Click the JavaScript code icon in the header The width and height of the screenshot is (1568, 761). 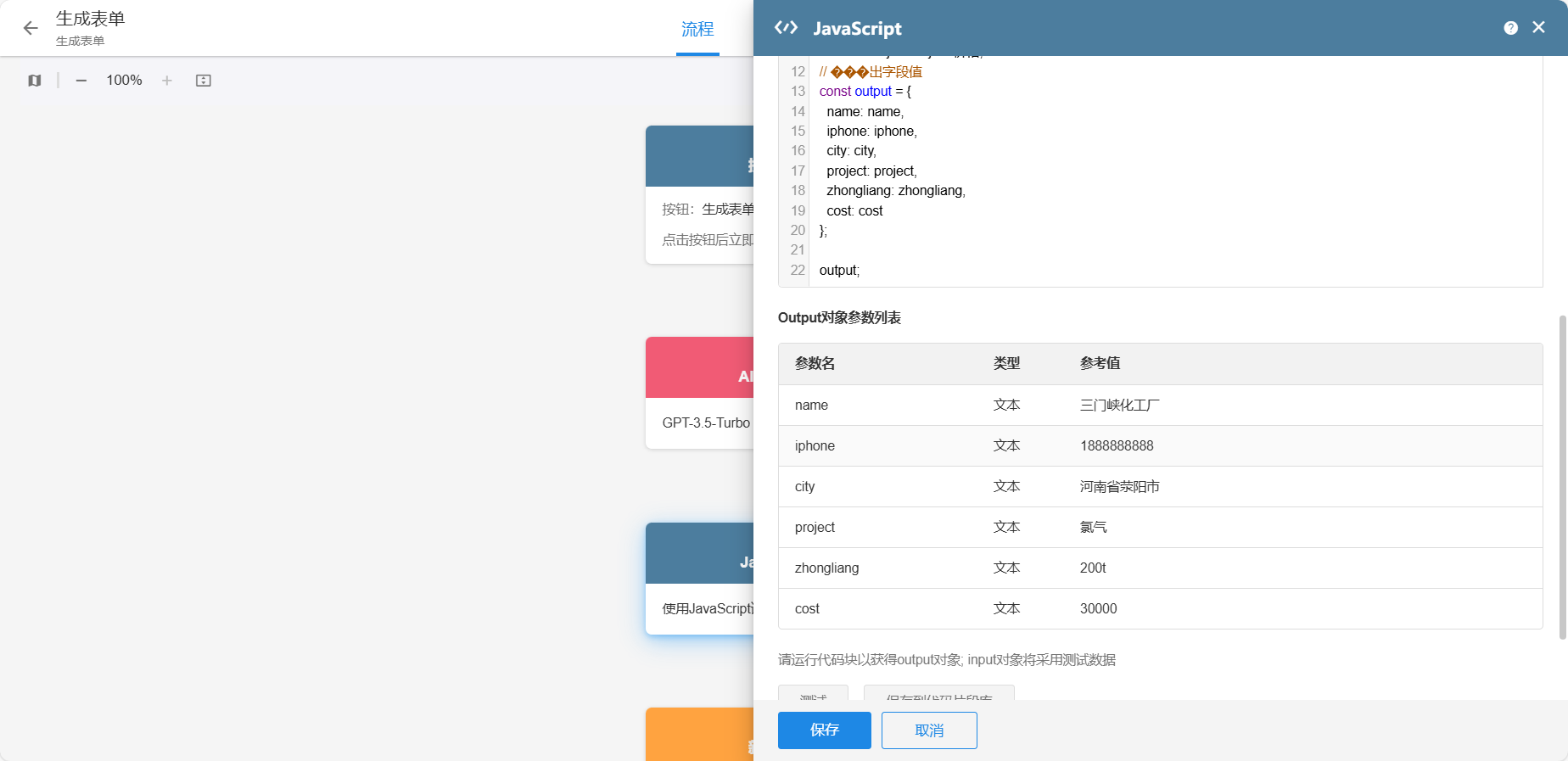(786, 28)
